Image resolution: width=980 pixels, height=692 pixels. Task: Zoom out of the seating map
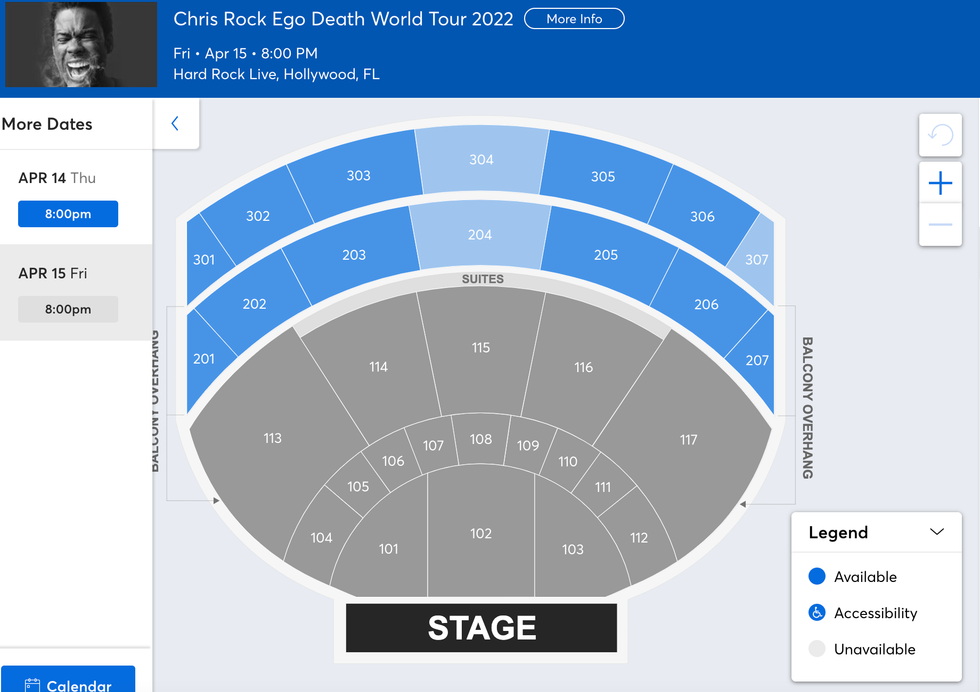[x=940, y=226]
